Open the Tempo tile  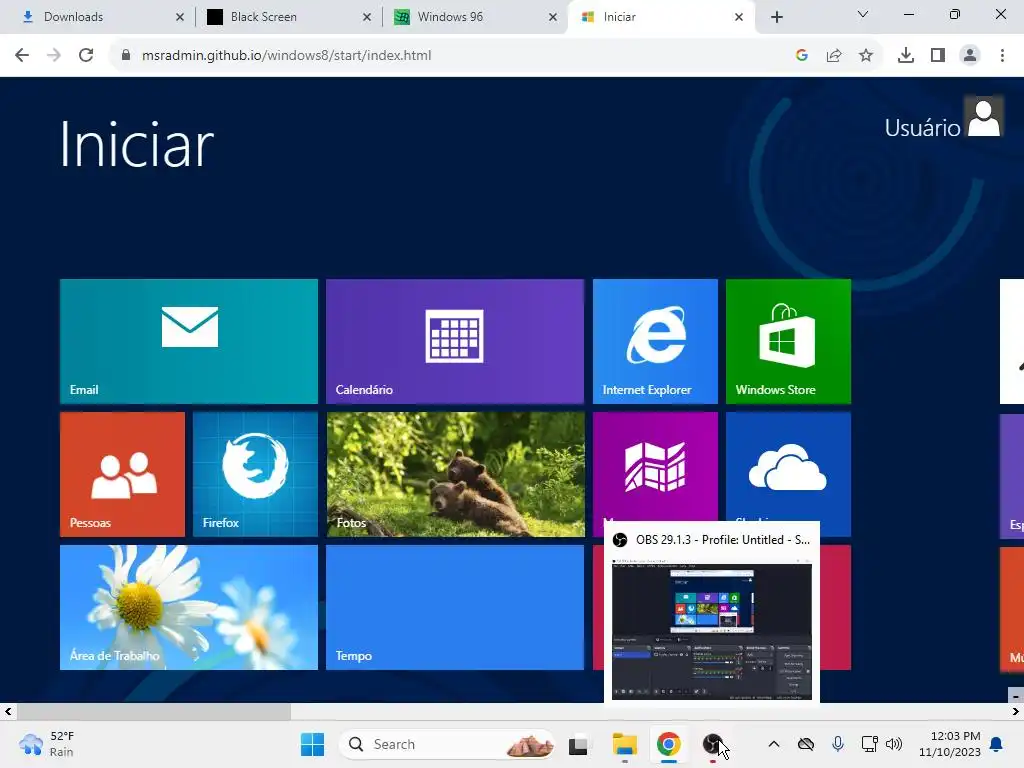point(455,607)
